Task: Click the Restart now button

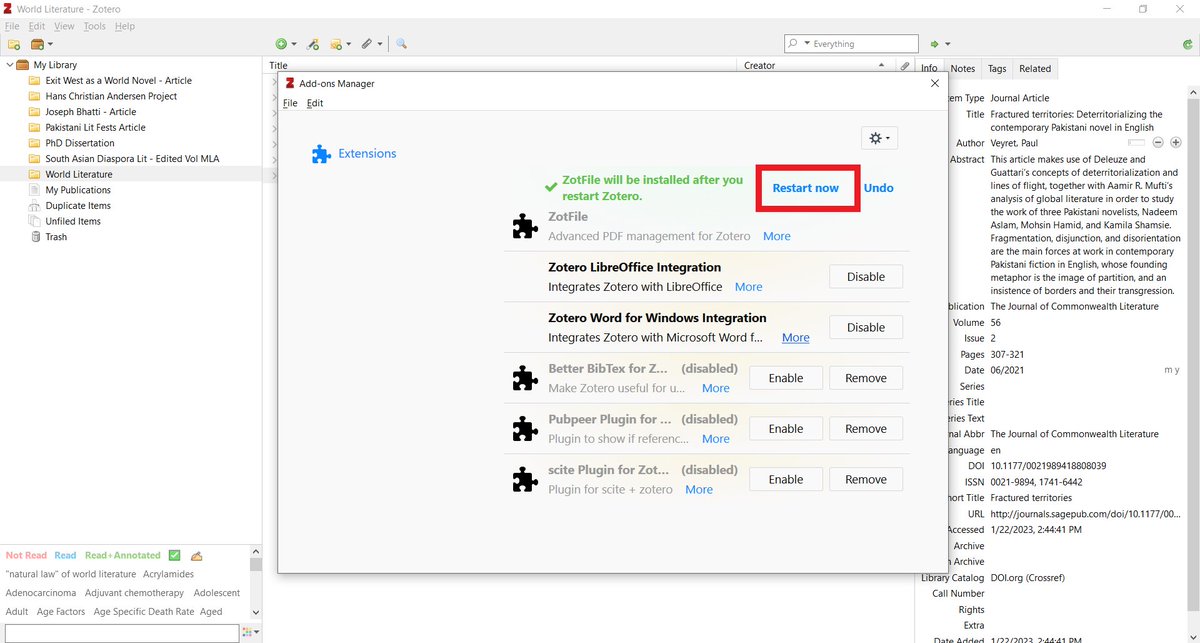Action: 807,187
